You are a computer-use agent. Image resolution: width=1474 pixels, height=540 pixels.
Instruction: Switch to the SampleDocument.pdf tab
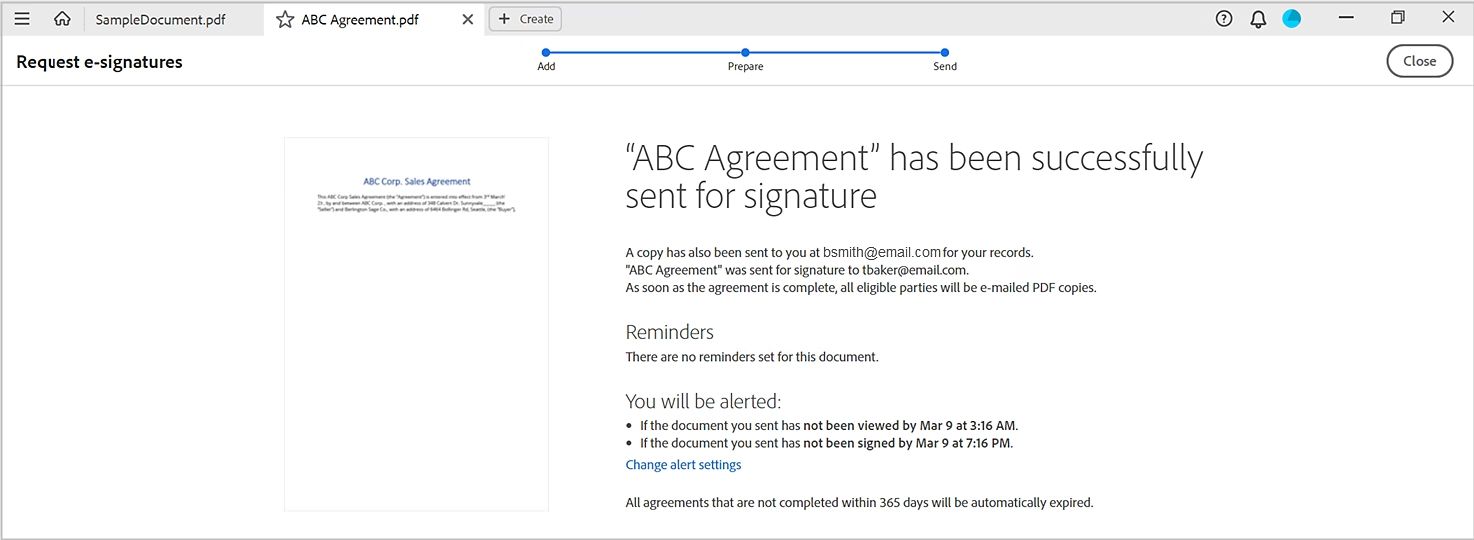[x=160, y=19]
